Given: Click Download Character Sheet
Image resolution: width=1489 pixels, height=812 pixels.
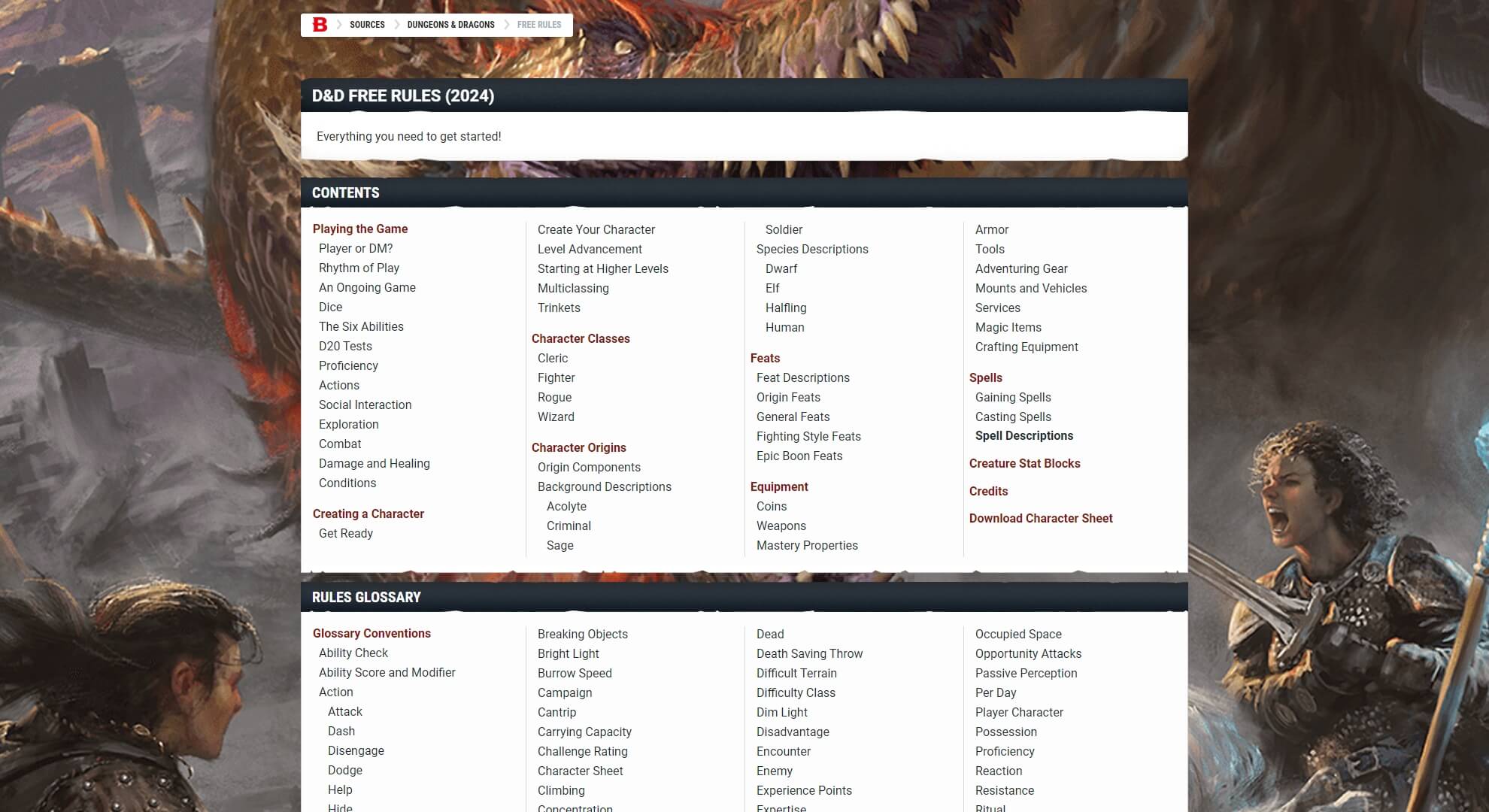Looking at the screenshot, I should pos(1041,518).
